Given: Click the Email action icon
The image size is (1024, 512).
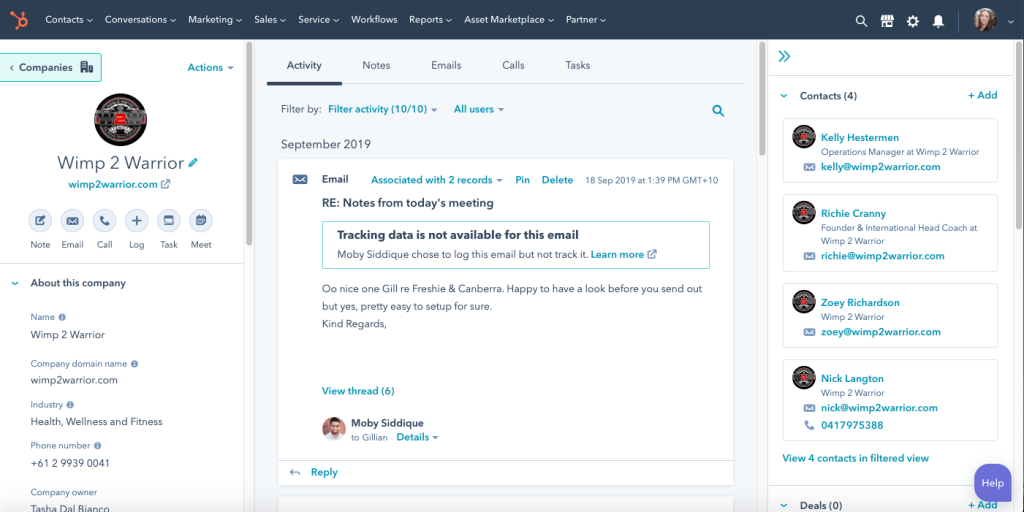Looking at the screenshot, I should 72,221.
